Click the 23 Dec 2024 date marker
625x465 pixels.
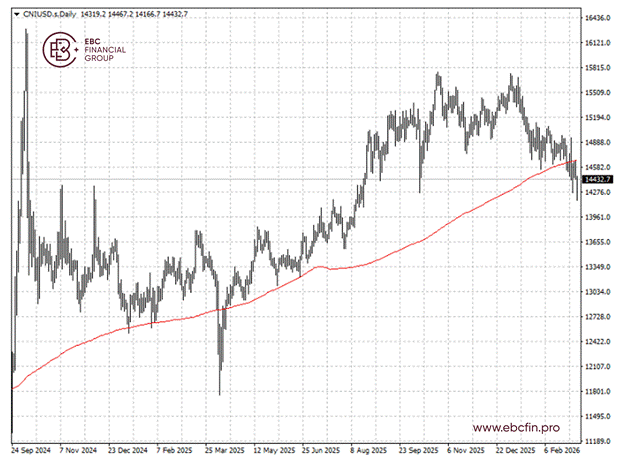click(x=128, y=451)
